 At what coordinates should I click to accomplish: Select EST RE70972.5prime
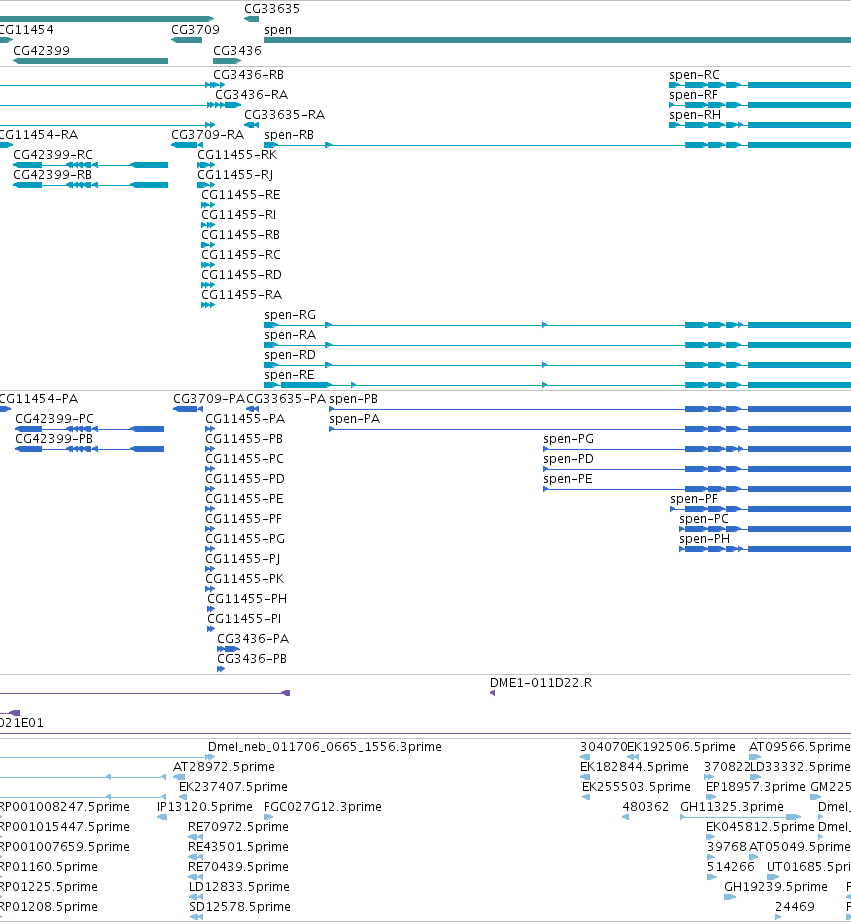coord(238,827)
